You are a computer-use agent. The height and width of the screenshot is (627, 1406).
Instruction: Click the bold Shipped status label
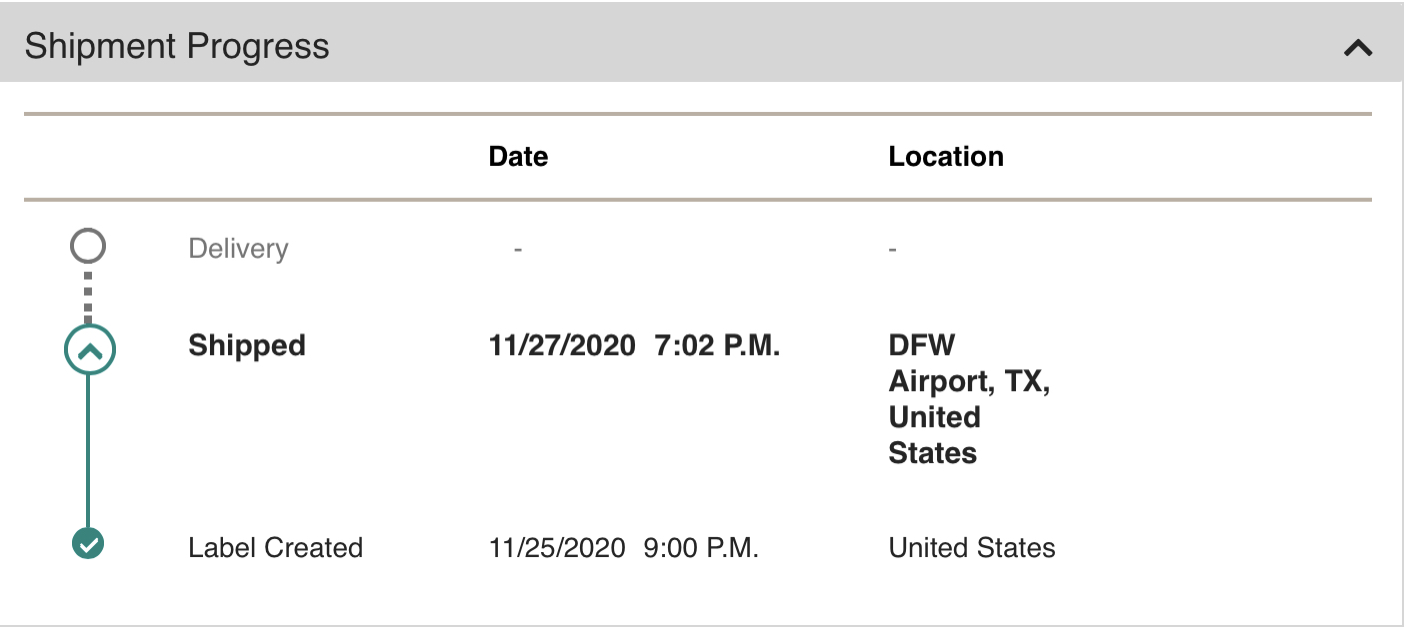[247, 346]
